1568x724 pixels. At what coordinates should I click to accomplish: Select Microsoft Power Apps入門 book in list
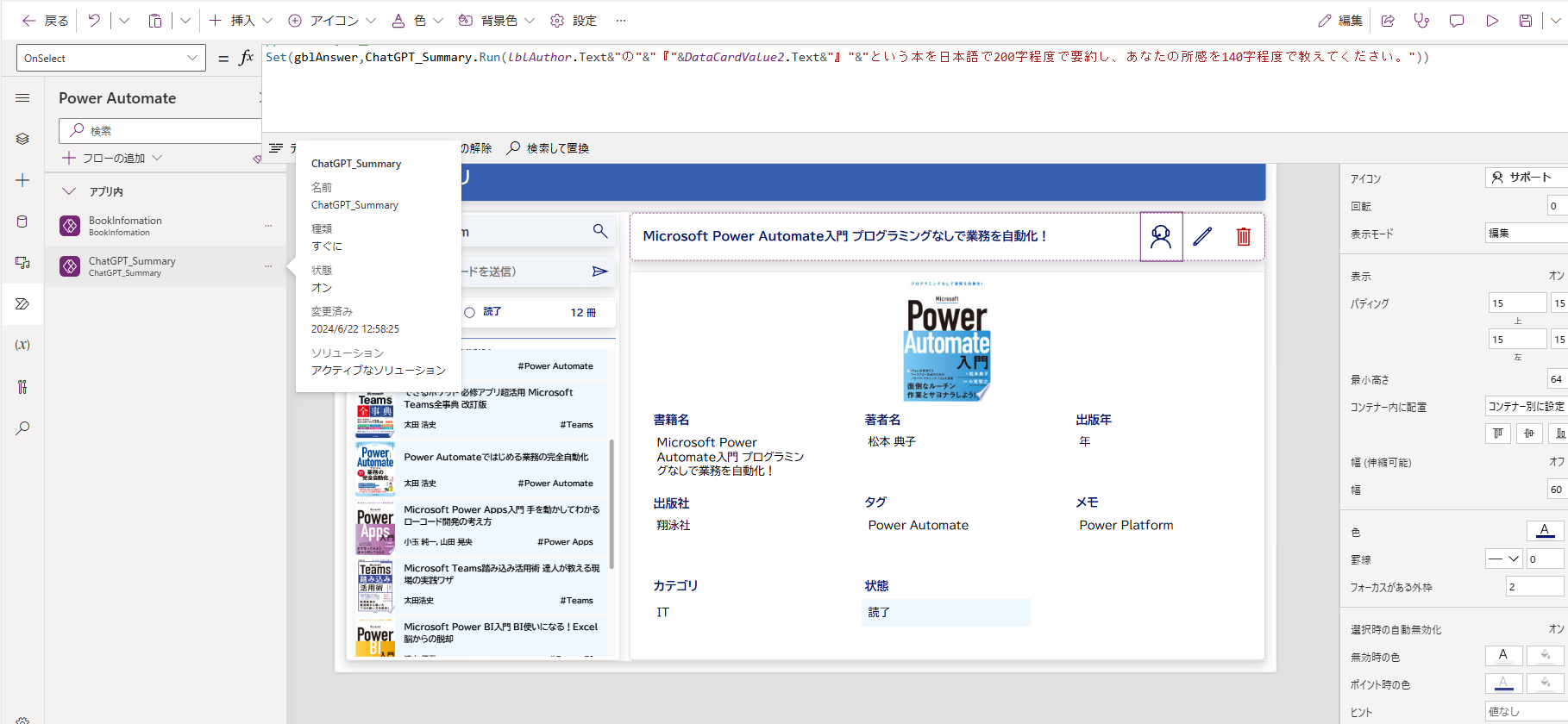point(481,527)
